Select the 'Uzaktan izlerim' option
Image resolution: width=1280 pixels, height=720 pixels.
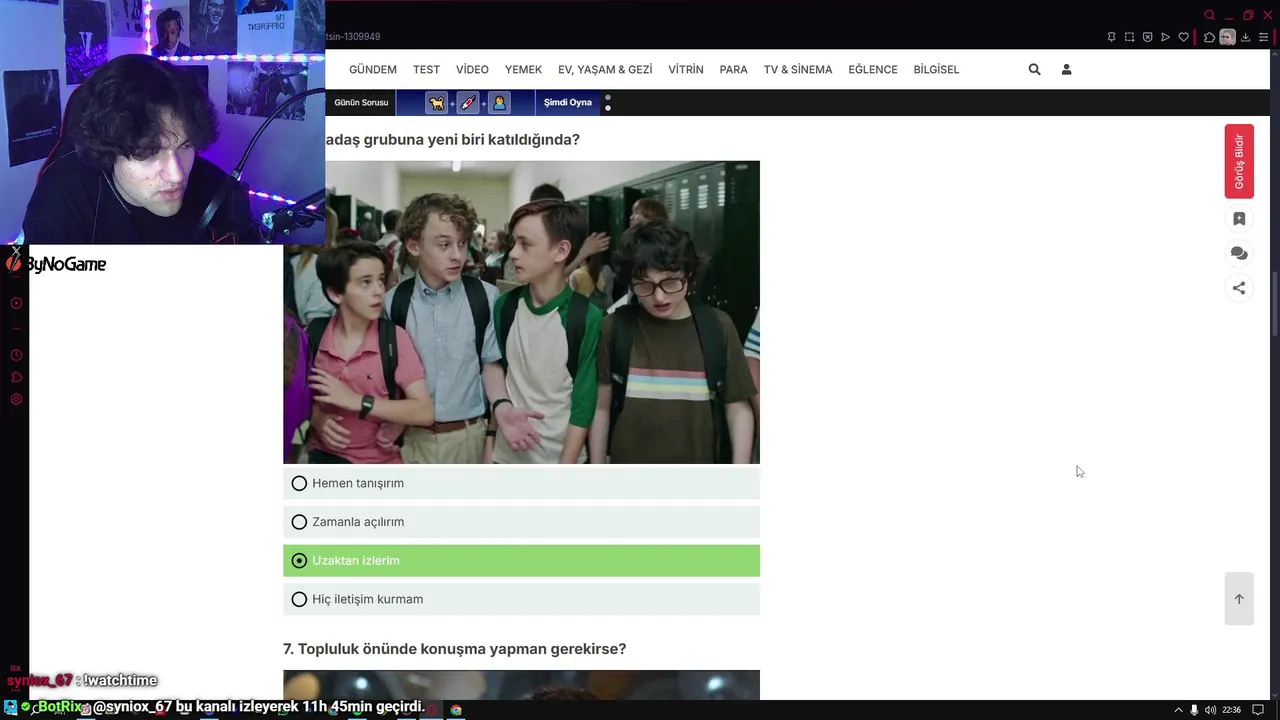[x=521, y=561]
